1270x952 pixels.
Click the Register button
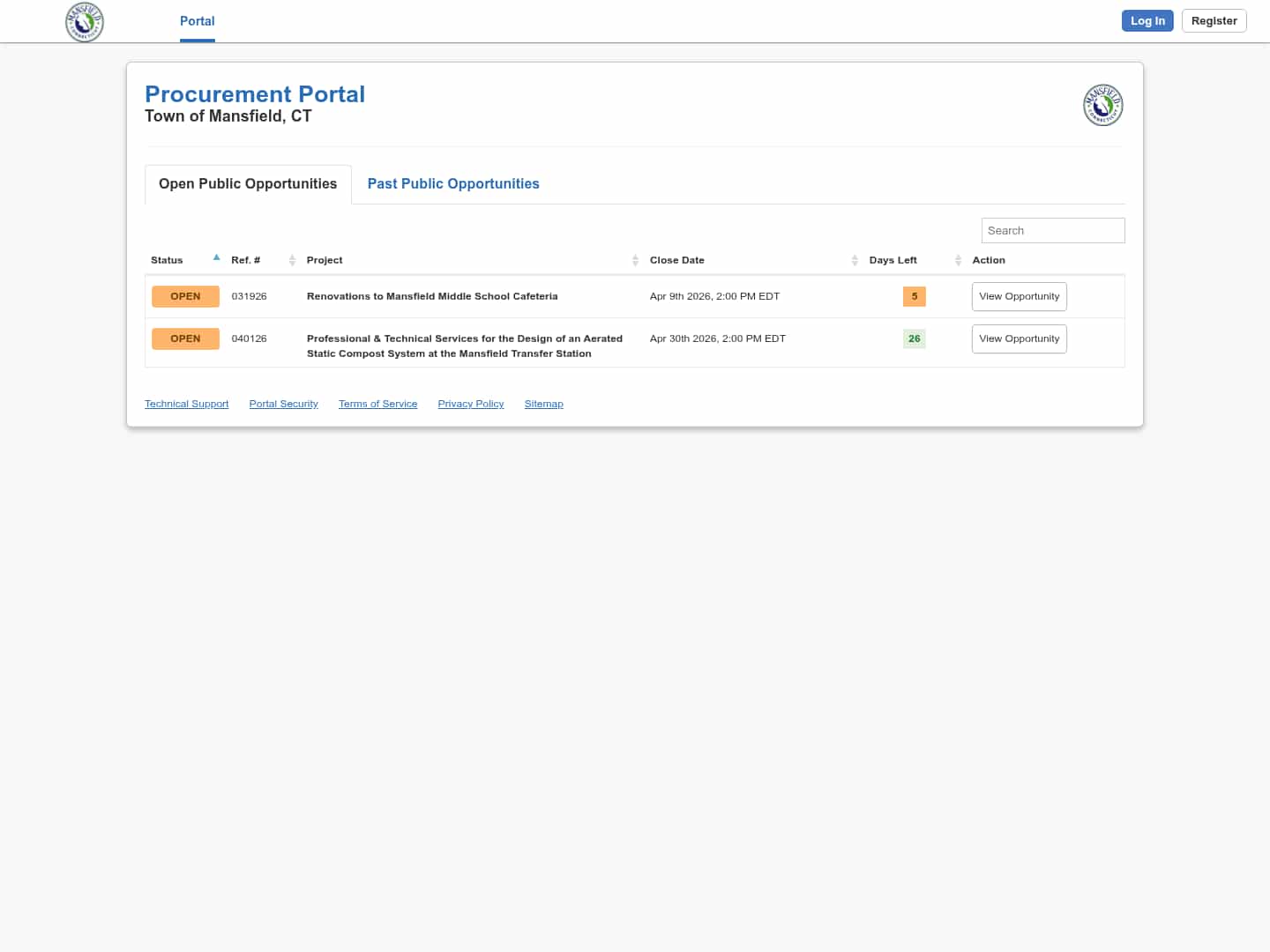(1214, 21)
